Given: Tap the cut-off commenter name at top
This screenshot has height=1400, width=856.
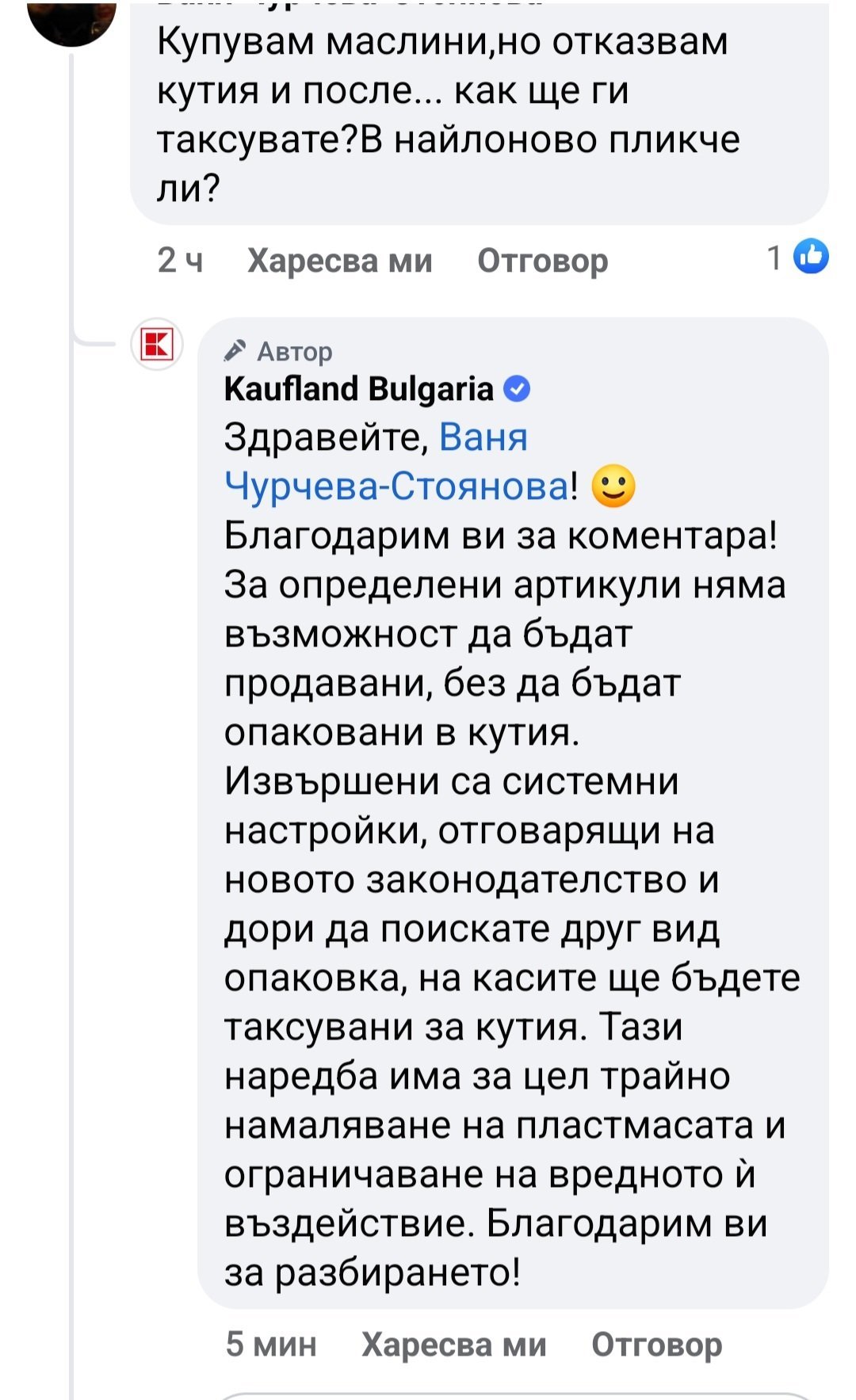Looking at the screenshot, I should tap(349, 5).
